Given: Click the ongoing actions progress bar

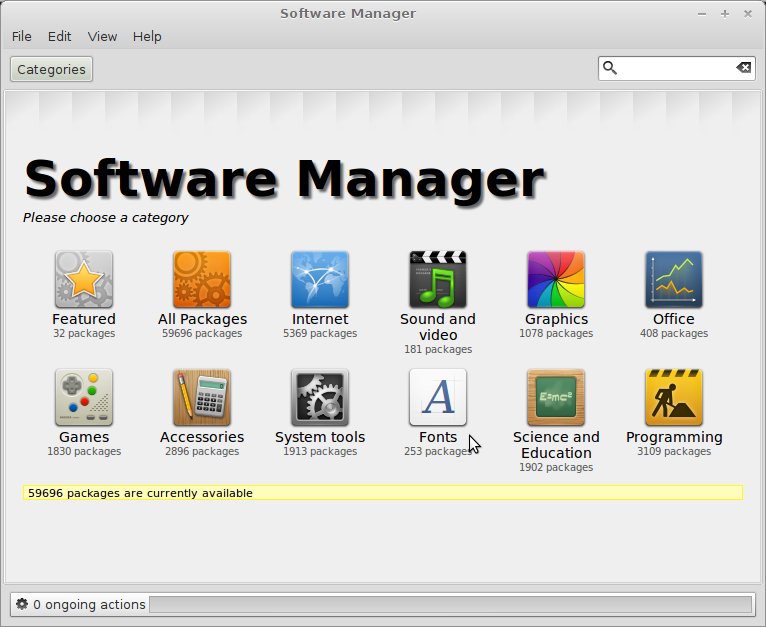Looking at the screenshot, I should pyautogui.click(x=450, y=605).
